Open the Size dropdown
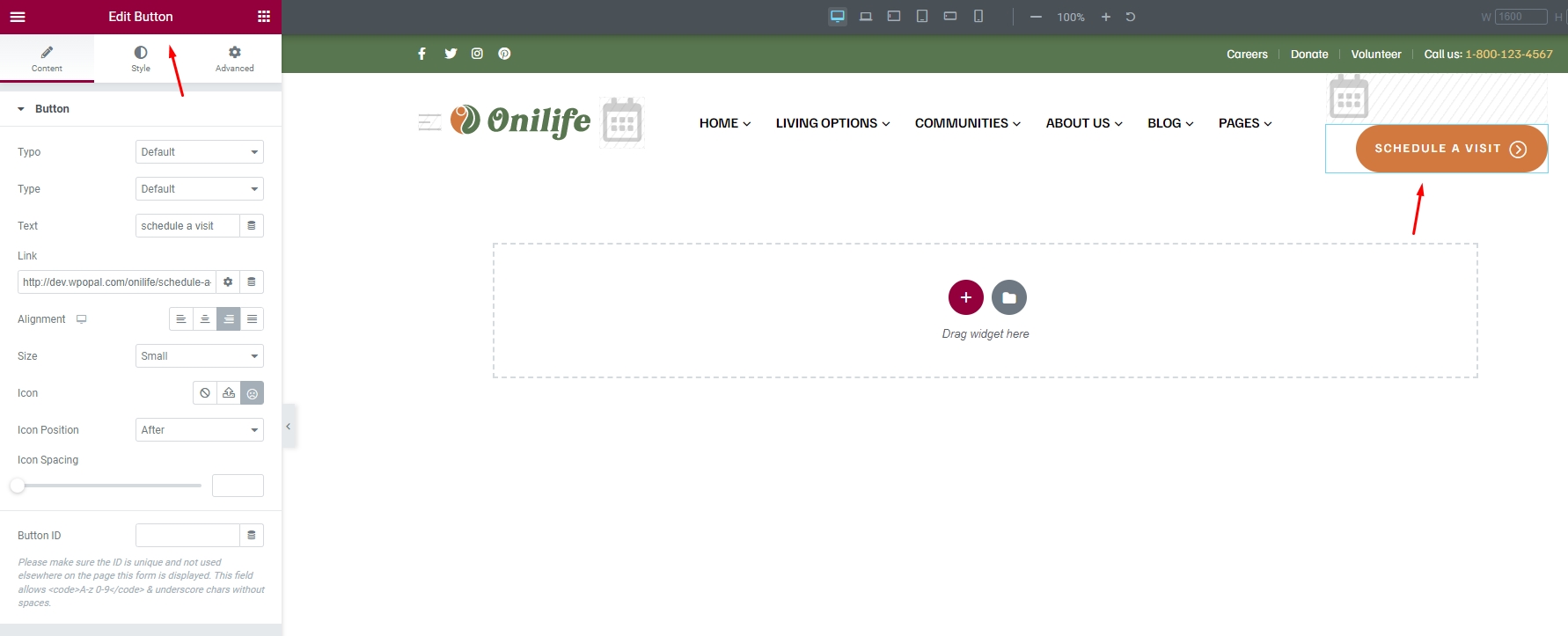1568x636 pixels. pos(200,356)
